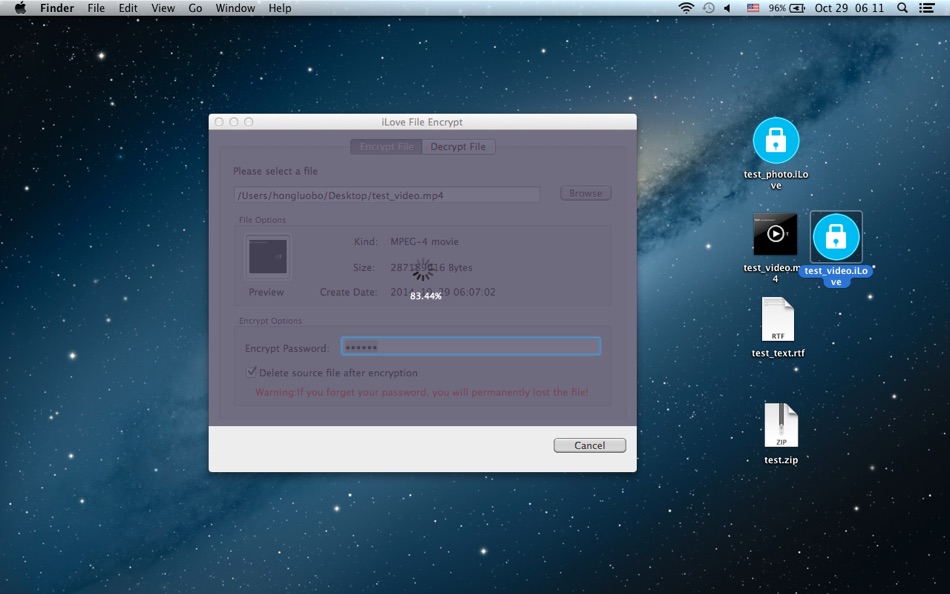Open the Help menu

click(x=280, y=8)
